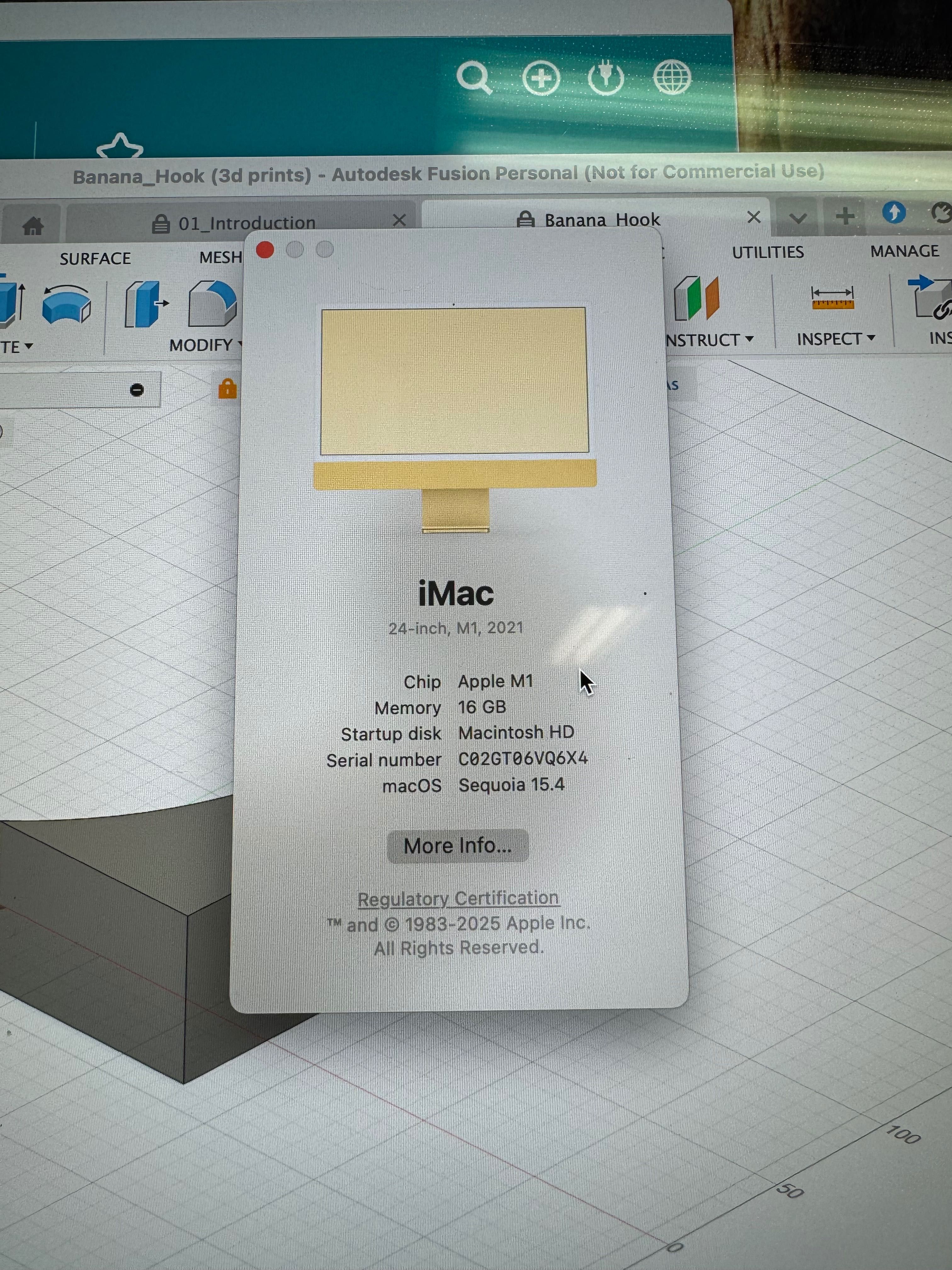Close the 01_Introduction document tab
This screenshot has height=1270, width=952.
tap(399, 220)
